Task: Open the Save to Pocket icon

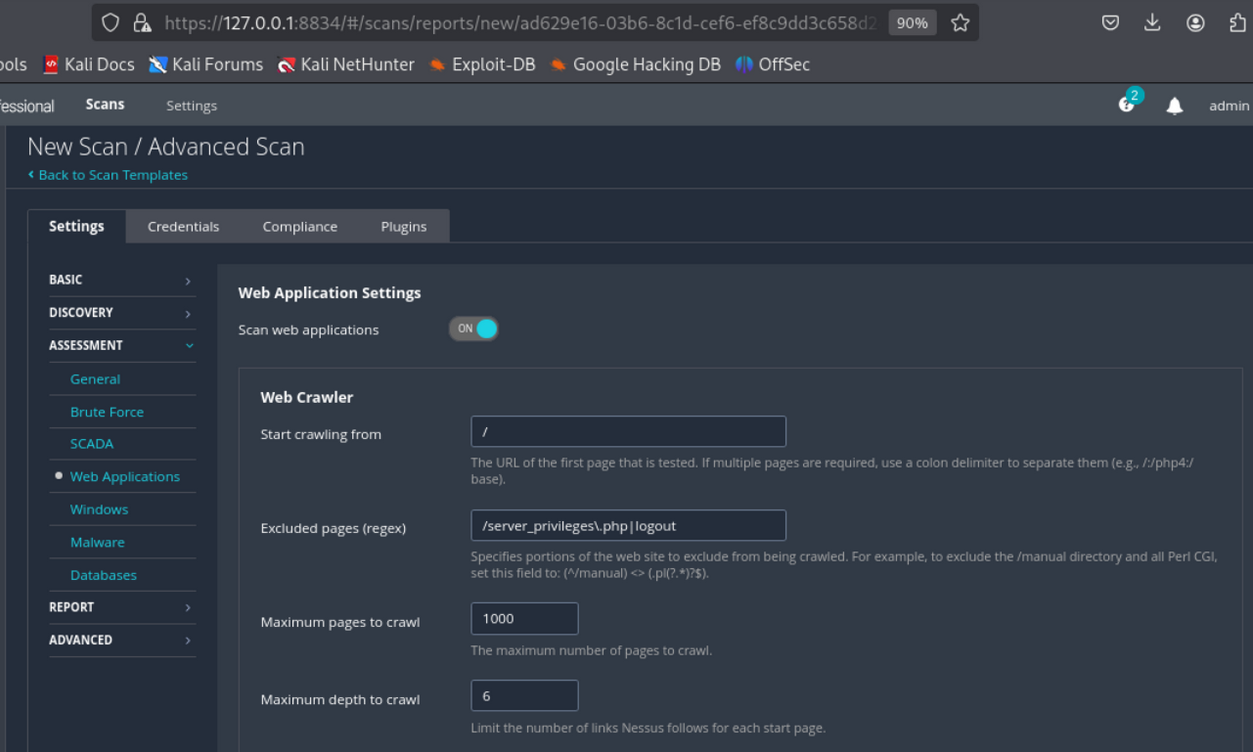Action: coord(1110,23)
